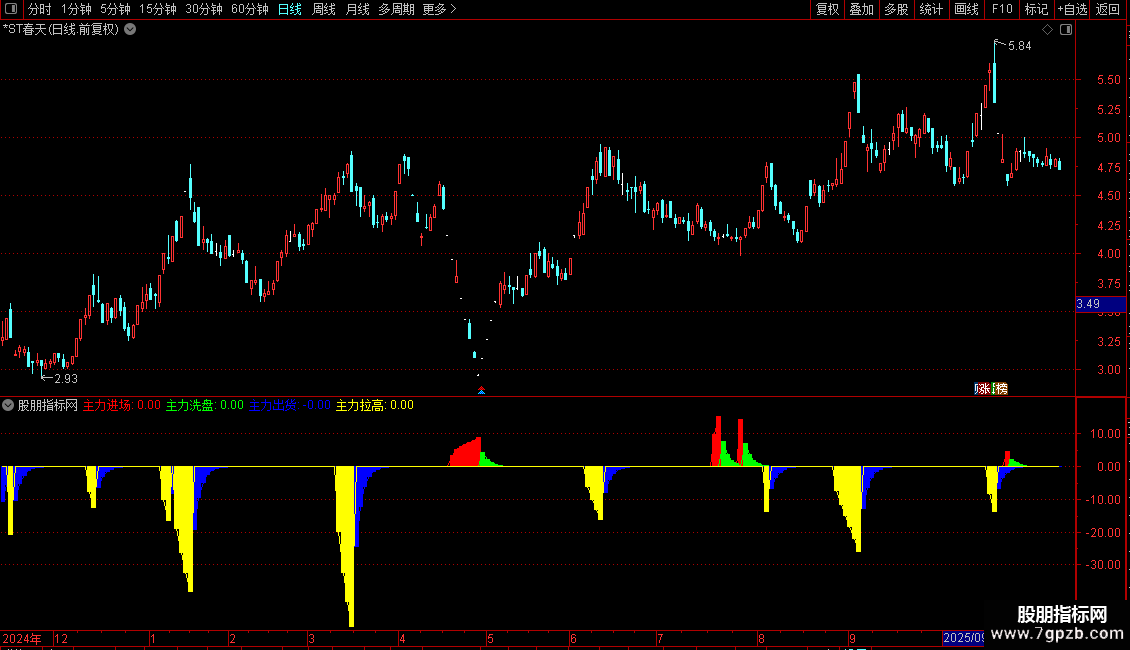The image size is (1130, 650).
Task: Click the 榜 icon near the chart bottom
Action: [x=1000, y=388]
